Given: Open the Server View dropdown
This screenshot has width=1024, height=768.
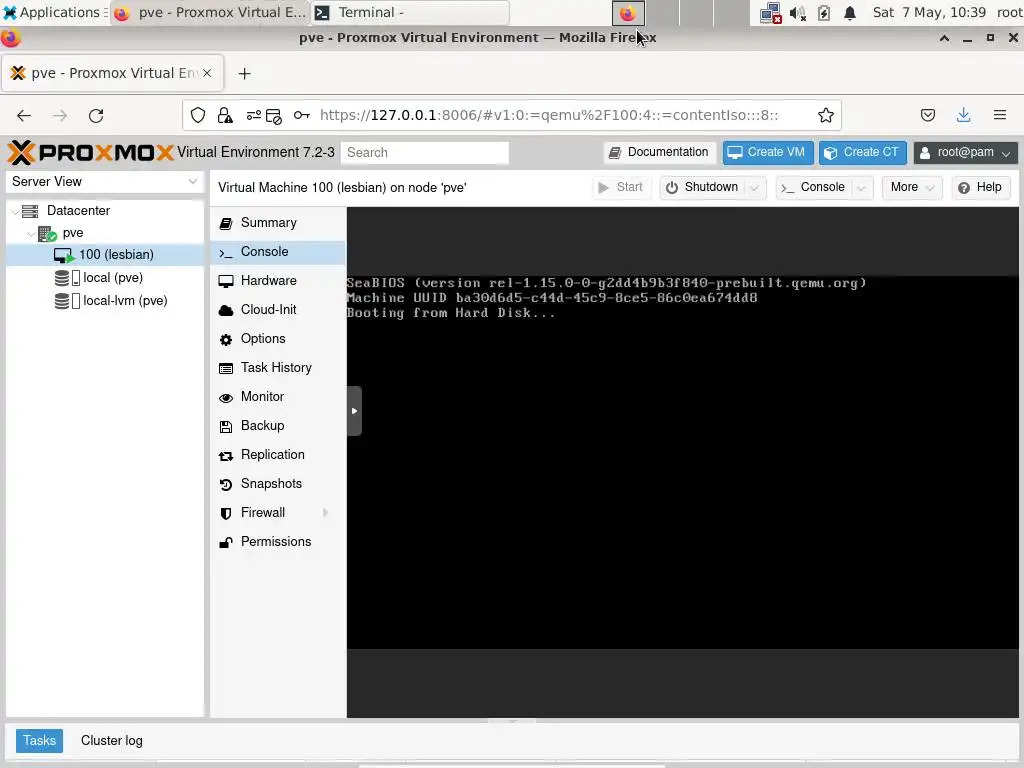Looking at the screenshot, I should pyautogui.click(x=104, y=182).
